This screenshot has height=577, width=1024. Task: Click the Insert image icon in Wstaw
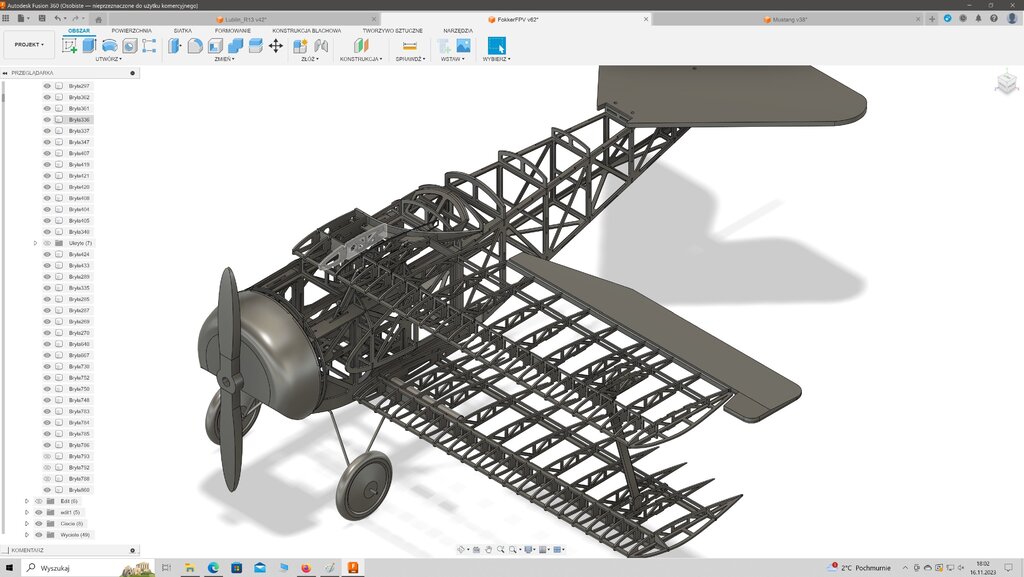[x=463, y=45]
